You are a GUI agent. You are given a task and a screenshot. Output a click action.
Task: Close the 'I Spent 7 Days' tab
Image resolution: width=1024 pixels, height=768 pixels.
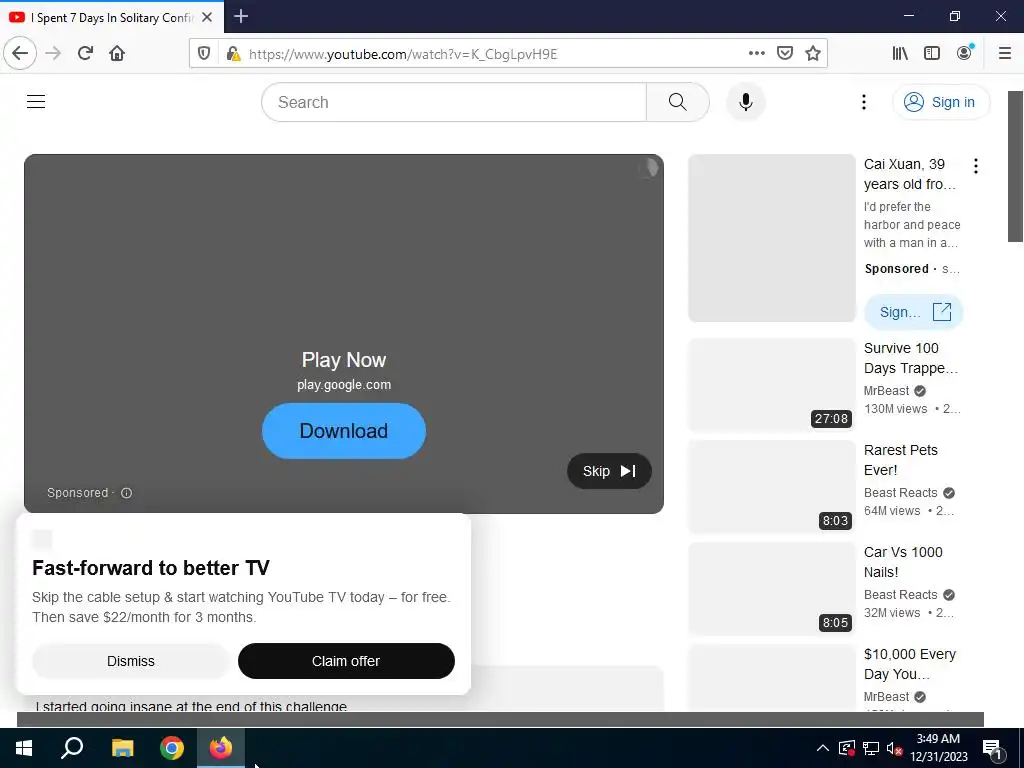click(x=207, y=17)
